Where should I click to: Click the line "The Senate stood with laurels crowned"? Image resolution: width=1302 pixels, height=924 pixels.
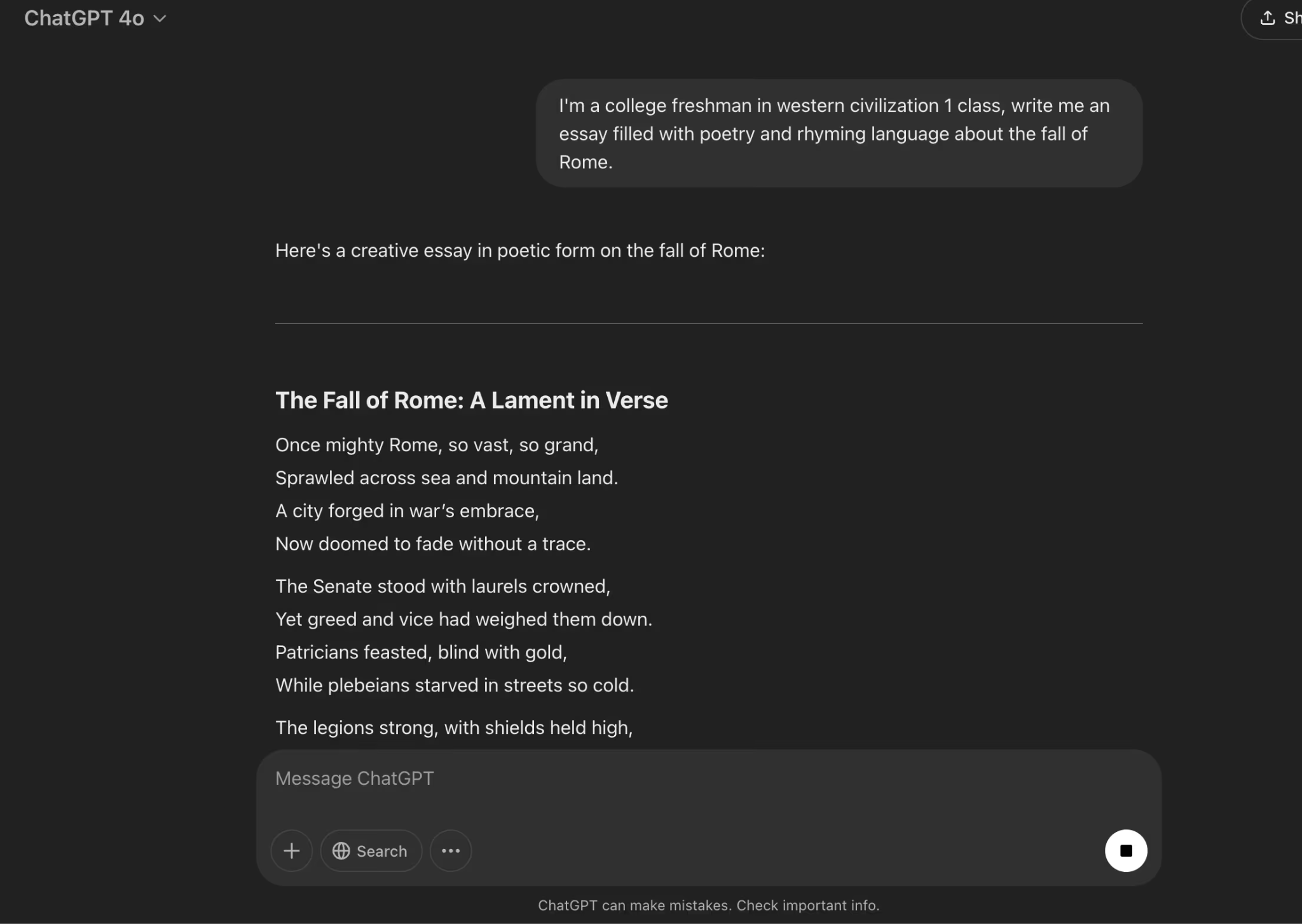[442, 586]
